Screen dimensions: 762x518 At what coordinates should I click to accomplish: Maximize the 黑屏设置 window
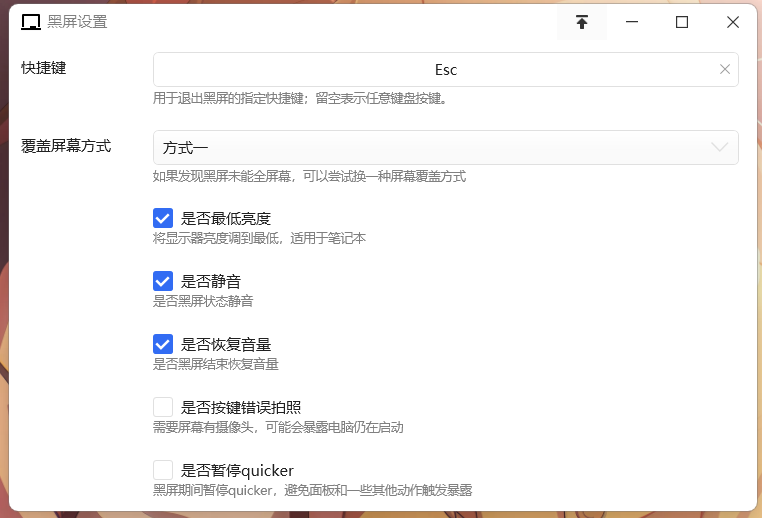[x=682, y=22]
